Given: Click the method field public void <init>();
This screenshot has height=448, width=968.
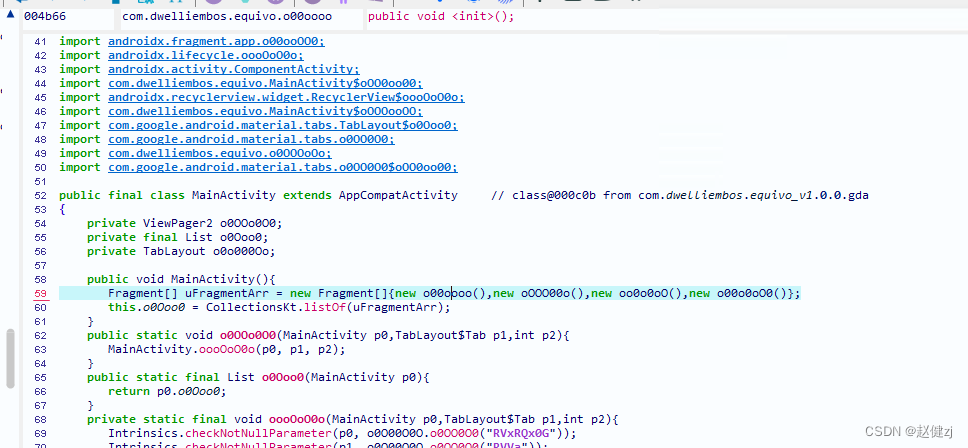Looking at the screenshot, I should tap(666, 17).
